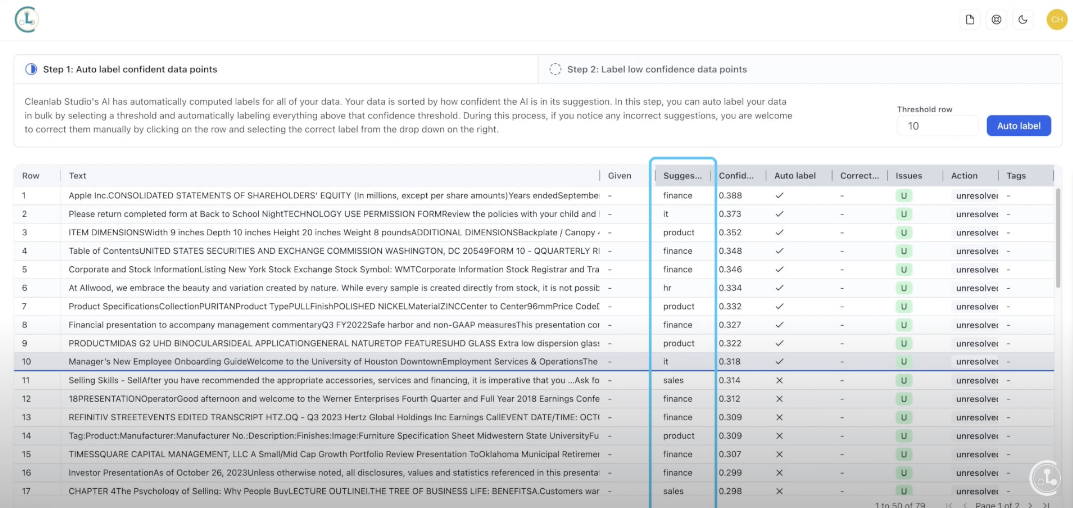Screen dimensions: 1073x508
Task: Click the green U issue badge in row 2
Action: (x=904, y=214)
